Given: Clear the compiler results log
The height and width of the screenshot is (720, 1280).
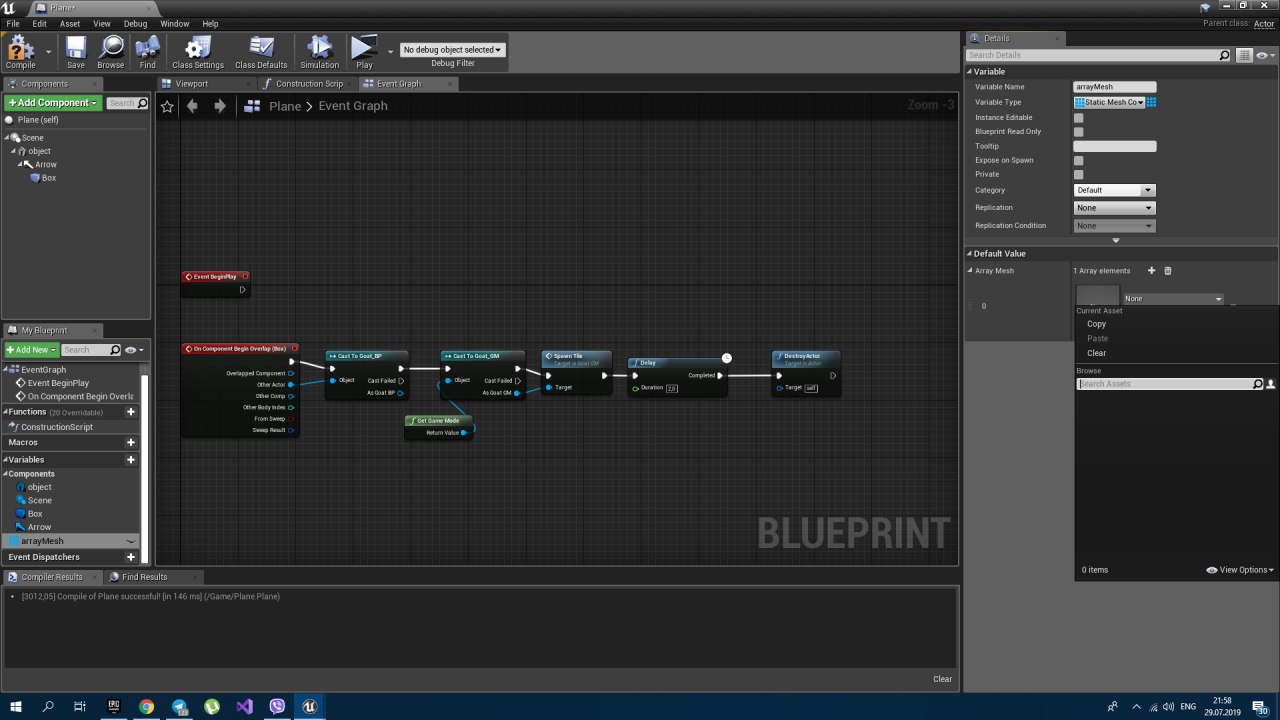Looking at the screenshot, I should tap(942, 679).
